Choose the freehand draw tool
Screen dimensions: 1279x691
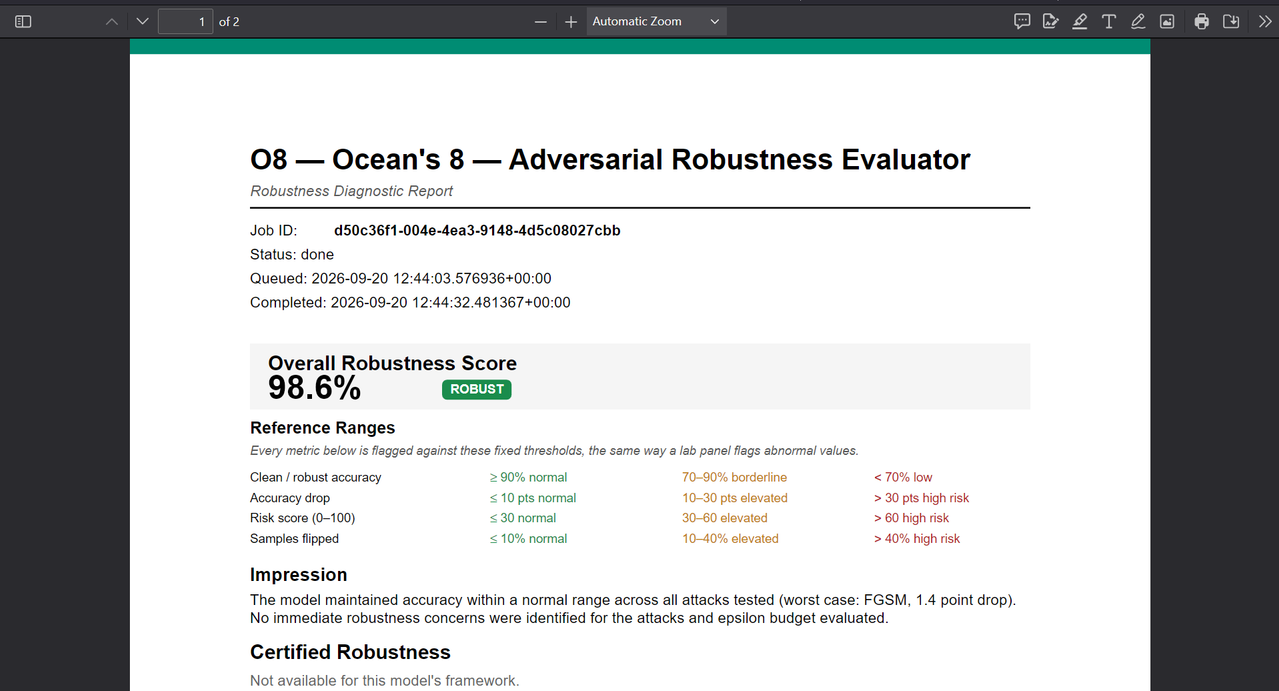coord(1138,21)
